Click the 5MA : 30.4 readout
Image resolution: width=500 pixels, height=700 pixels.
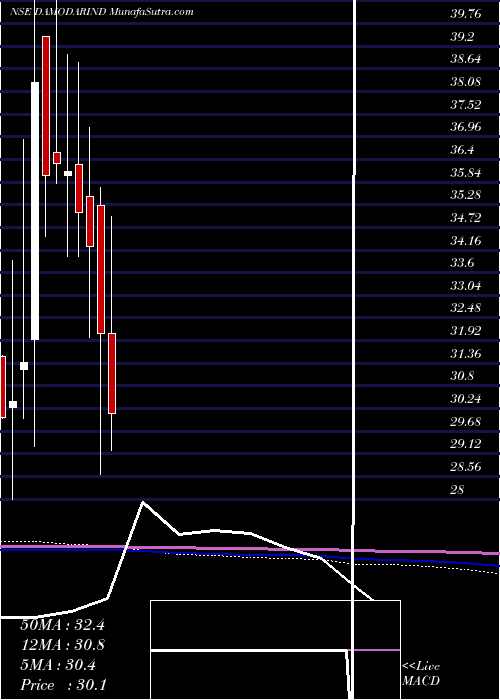(57, 665)
